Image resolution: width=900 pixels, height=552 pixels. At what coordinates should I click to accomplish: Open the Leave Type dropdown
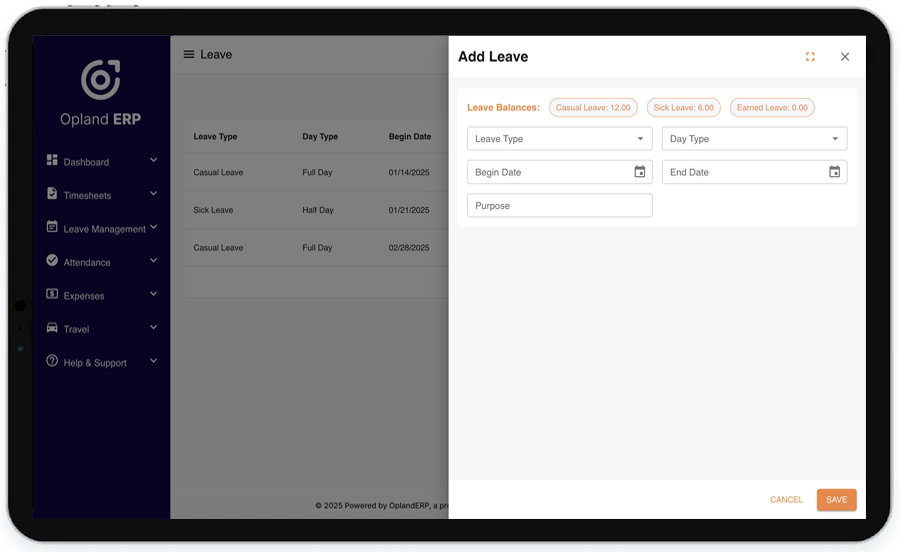pos(559,139)
